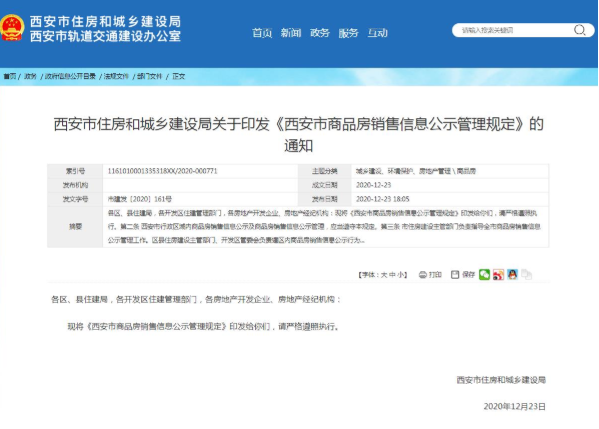
Task: Click the search magnifier icon
Action: (x=580, y=30)
